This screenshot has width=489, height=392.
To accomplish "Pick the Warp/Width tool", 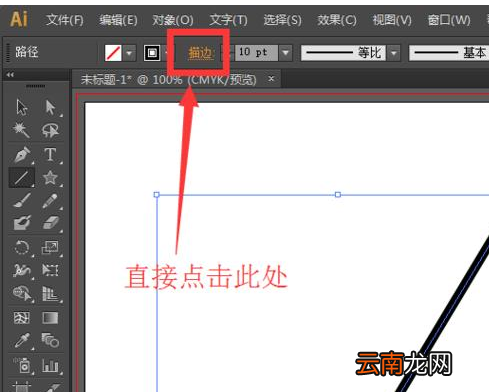I will pyautogui.click(x=22, y=270).
